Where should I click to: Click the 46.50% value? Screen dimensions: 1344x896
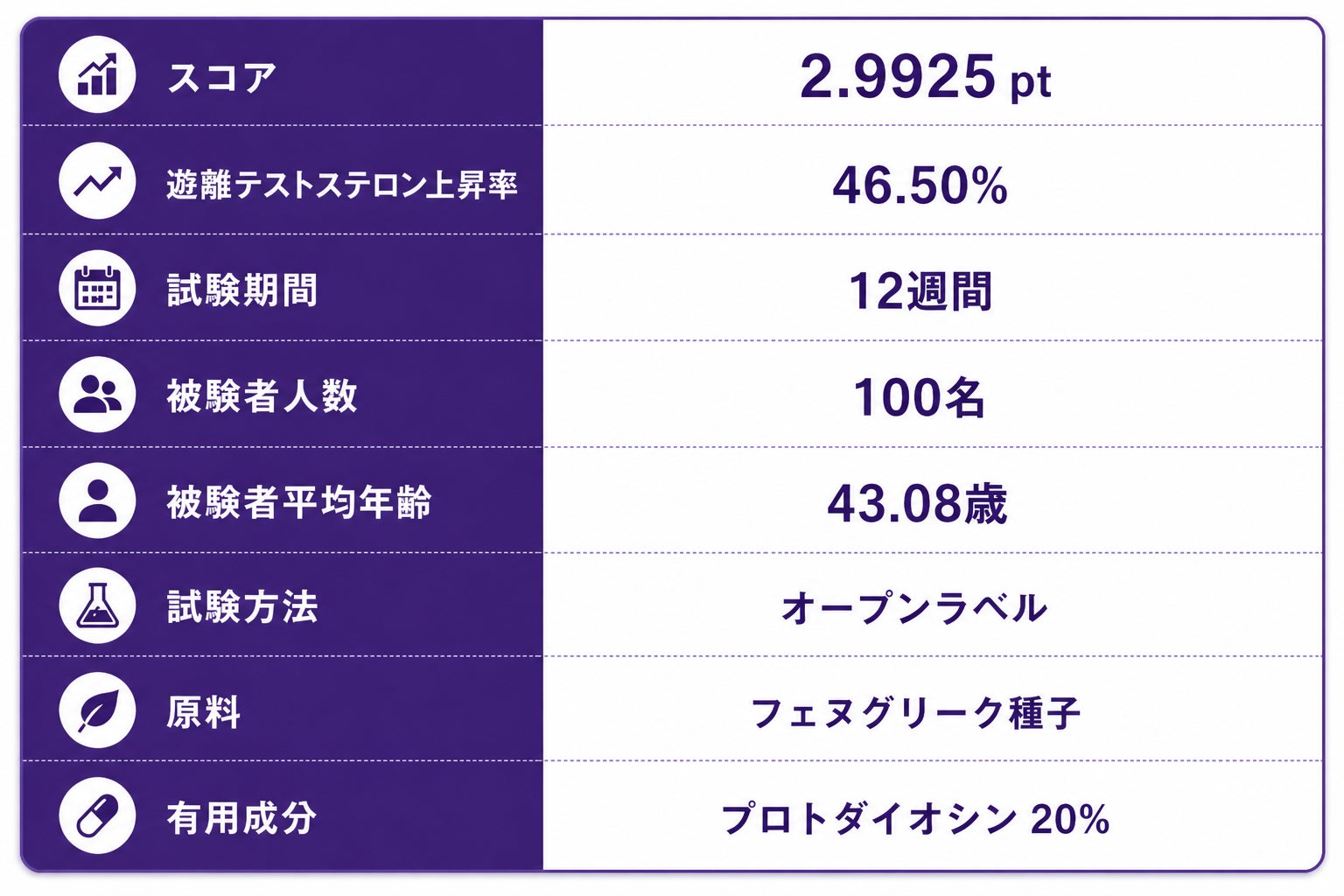click(x=920, y=185)
